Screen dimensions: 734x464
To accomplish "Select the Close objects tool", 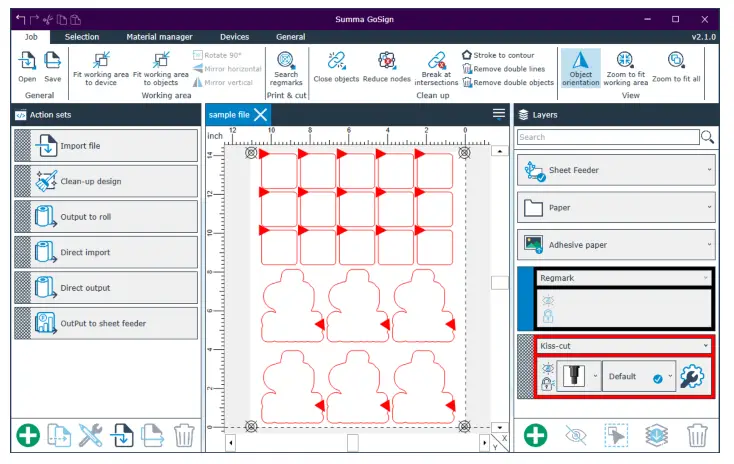I will [x=336, y=67].
